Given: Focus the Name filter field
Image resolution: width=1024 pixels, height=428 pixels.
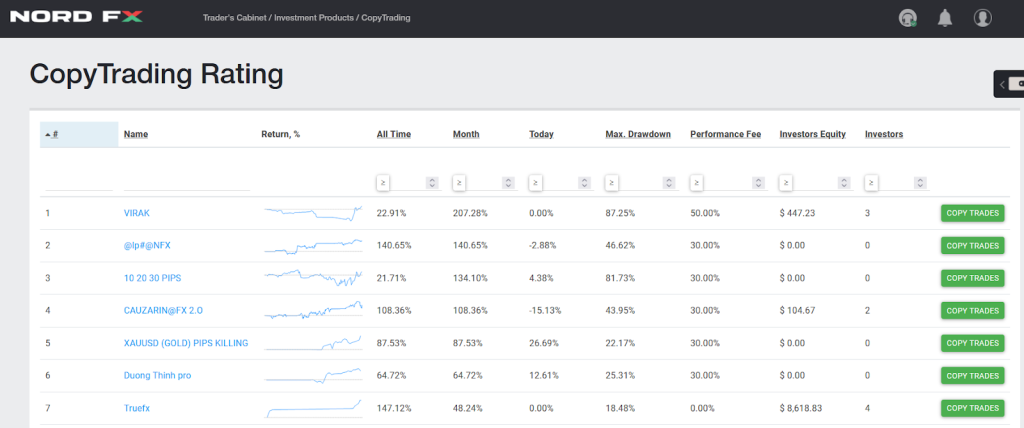Looking at the screenshot, I should tap(187, 183).
